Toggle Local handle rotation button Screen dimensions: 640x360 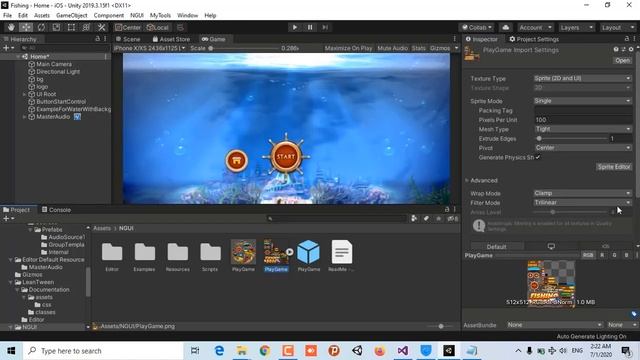pos(158,27)
